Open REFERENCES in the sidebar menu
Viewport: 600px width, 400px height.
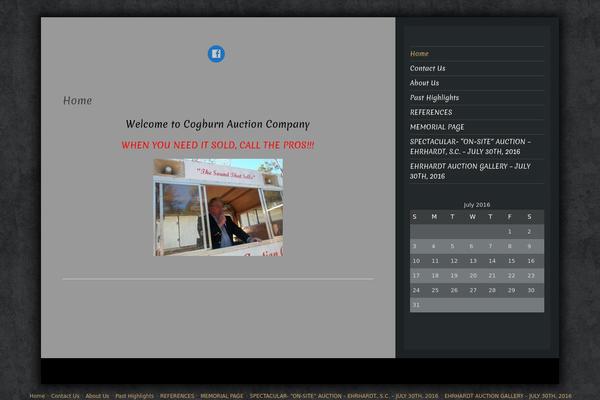[431, 112]
